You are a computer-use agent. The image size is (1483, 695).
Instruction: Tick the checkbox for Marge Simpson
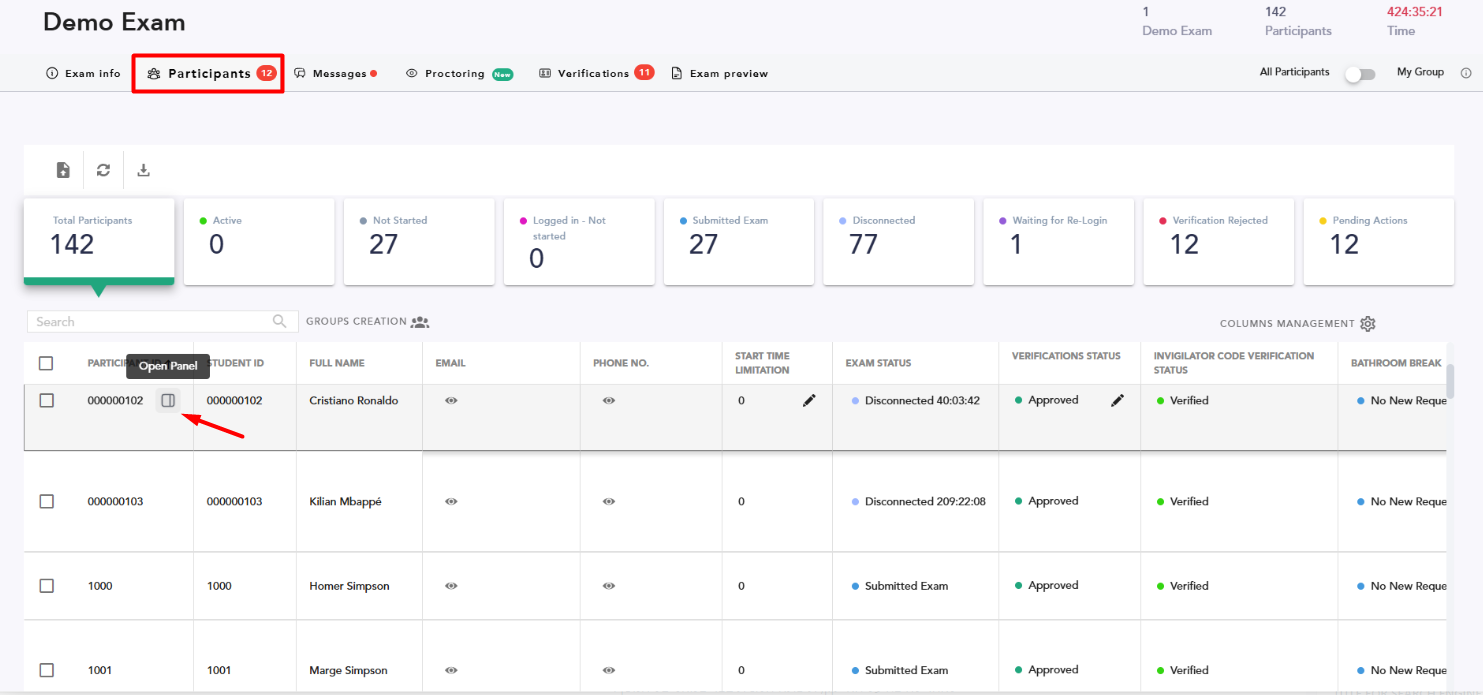(46, 670)
